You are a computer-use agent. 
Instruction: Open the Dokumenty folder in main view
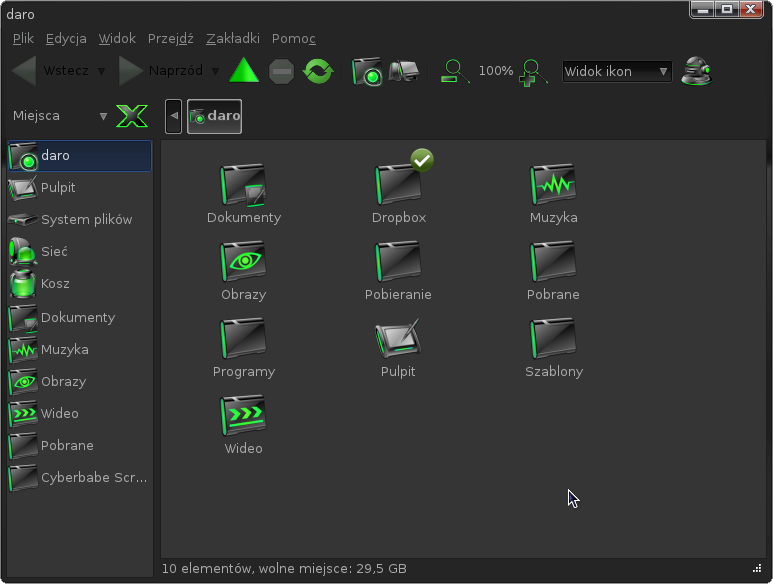tap(244, 194)
